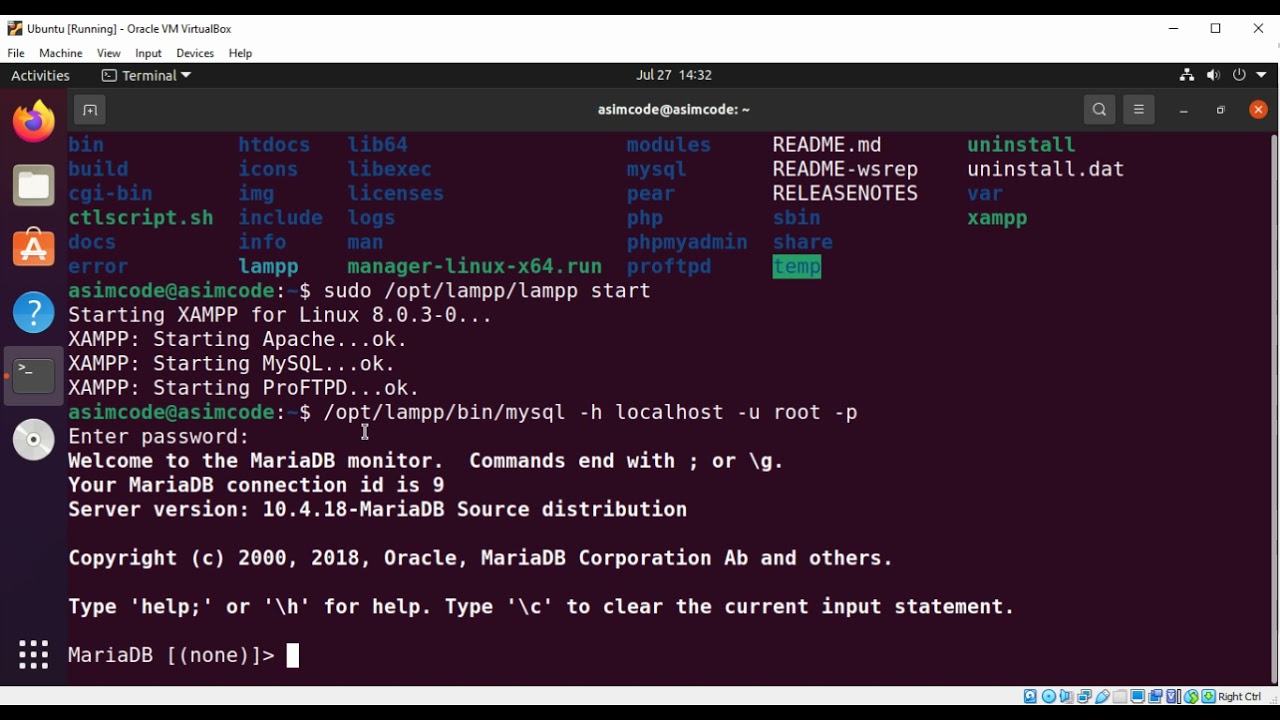Click the VirtualBox network adapter indicator
The height and width of the screenshot is (720, 1280).
(1084, 697)
